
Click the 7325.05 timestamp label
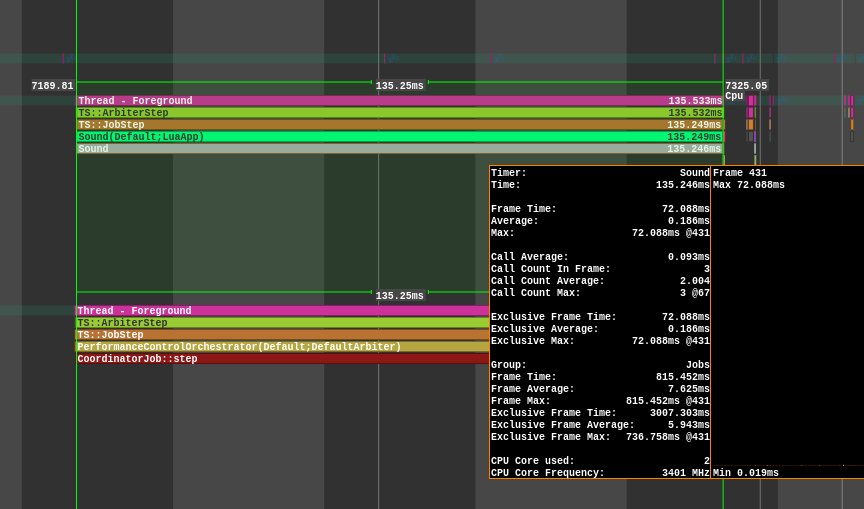coord(746,87)
